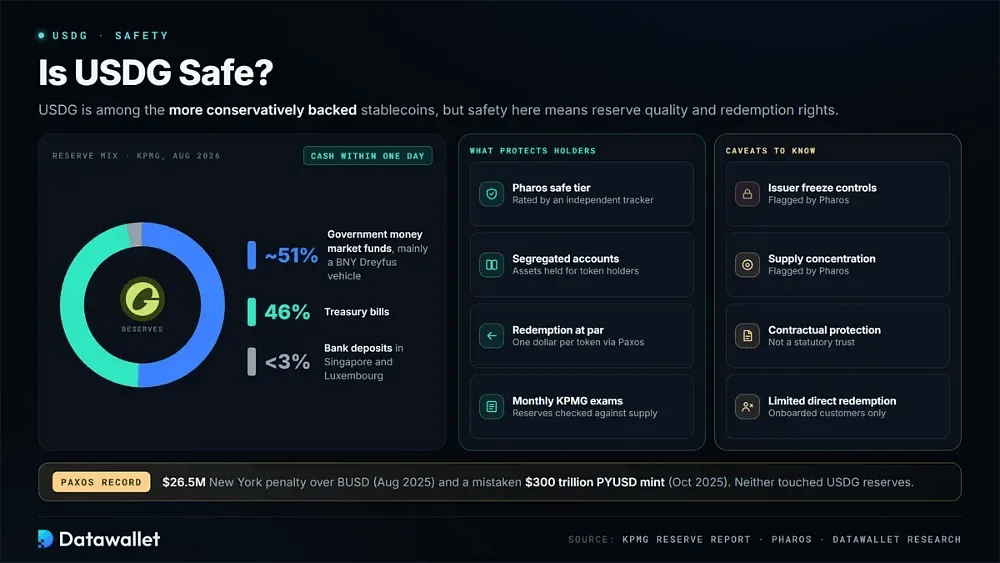Viewport: 1000px width, 563px height.
Task: Click the Redemption at par arrow icon
Action: coord(491,335)
